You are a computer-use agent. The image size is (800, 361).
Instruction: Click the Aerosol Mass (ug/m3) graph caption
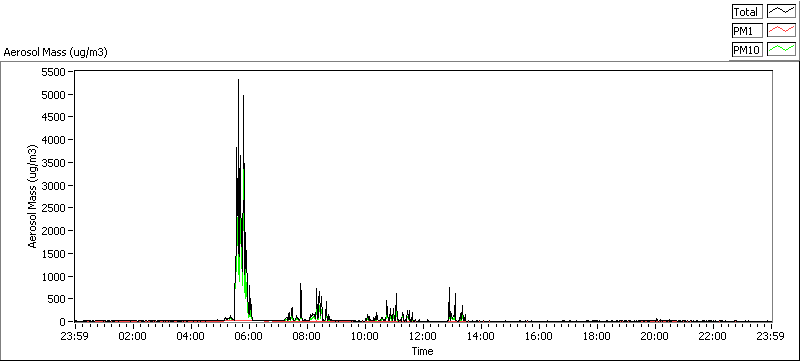(x=56, y=52)
